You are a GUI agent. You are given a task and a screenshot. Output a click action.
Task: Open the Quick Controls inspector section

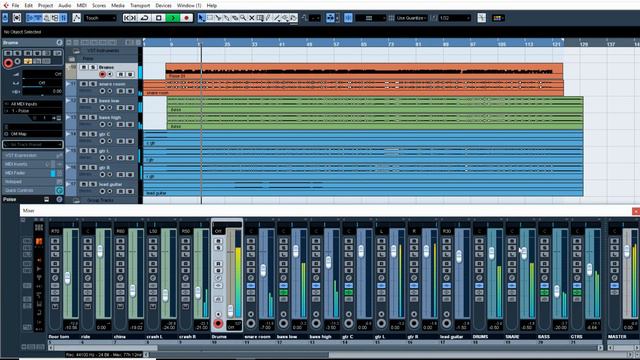pyautogui.click(x=33, y=190)
